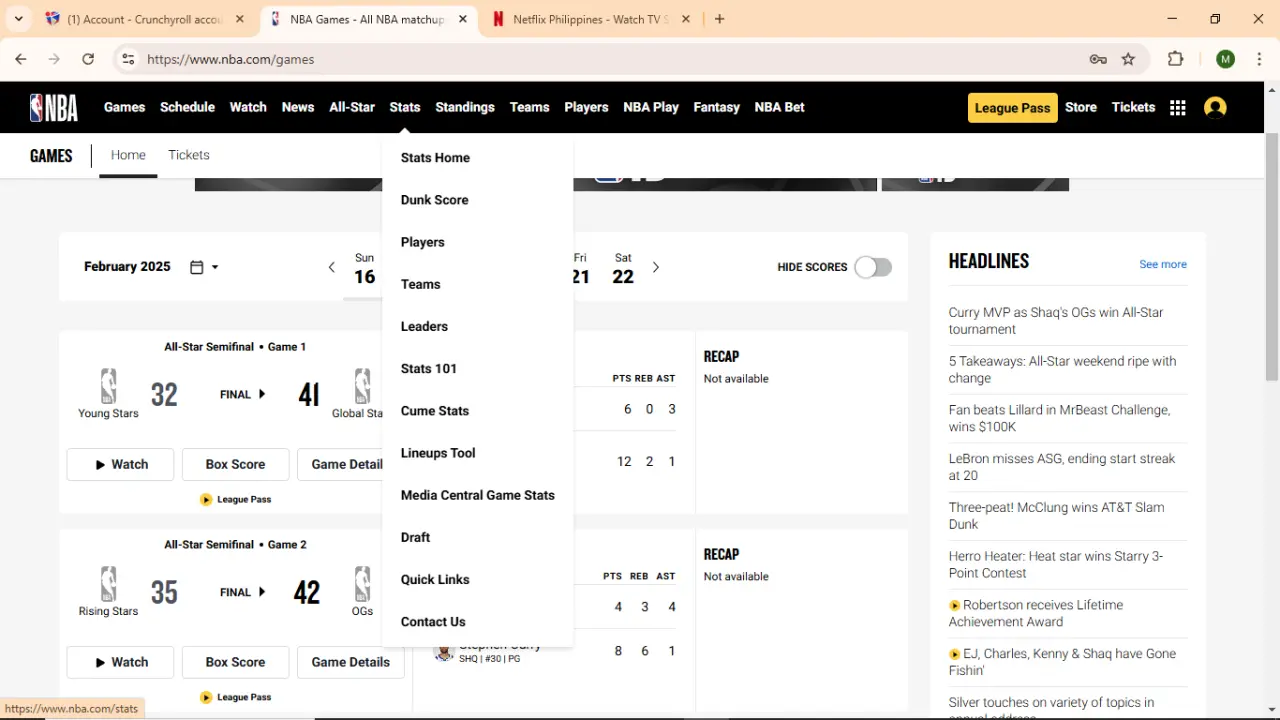
Task: Select Sunday 16 in the date strip
Action: click(x=365, y=269)
